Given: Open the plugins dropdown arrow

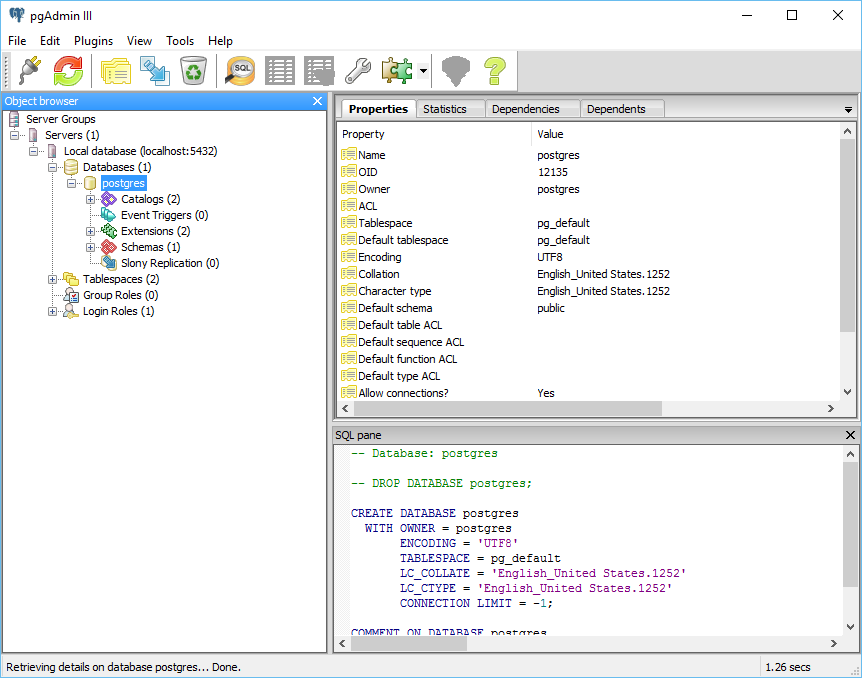Looking at the screenshot, I should coord(423,70).
